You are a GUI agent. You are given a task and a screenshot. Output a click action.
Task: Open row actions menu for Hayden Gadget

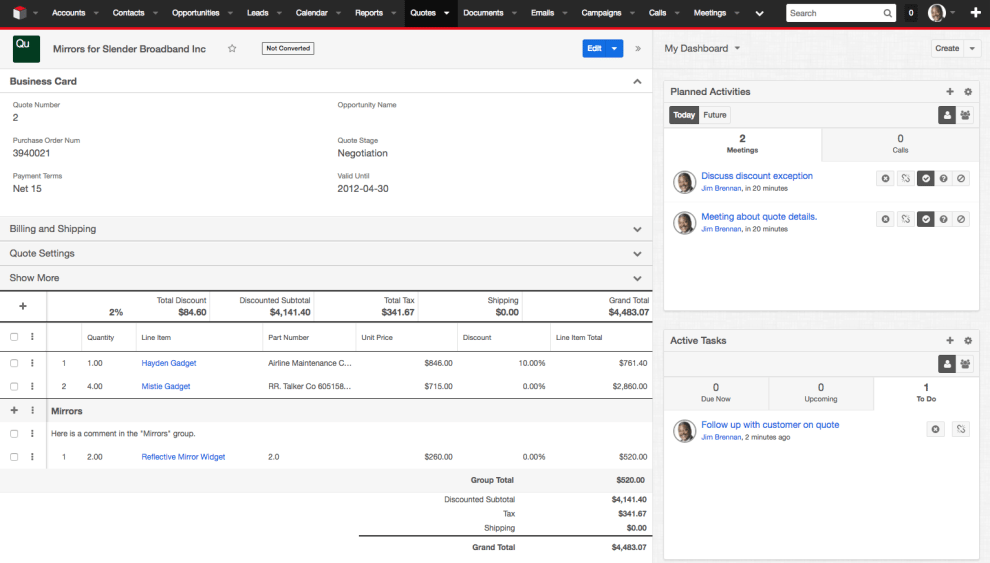[x=32, y=363]
